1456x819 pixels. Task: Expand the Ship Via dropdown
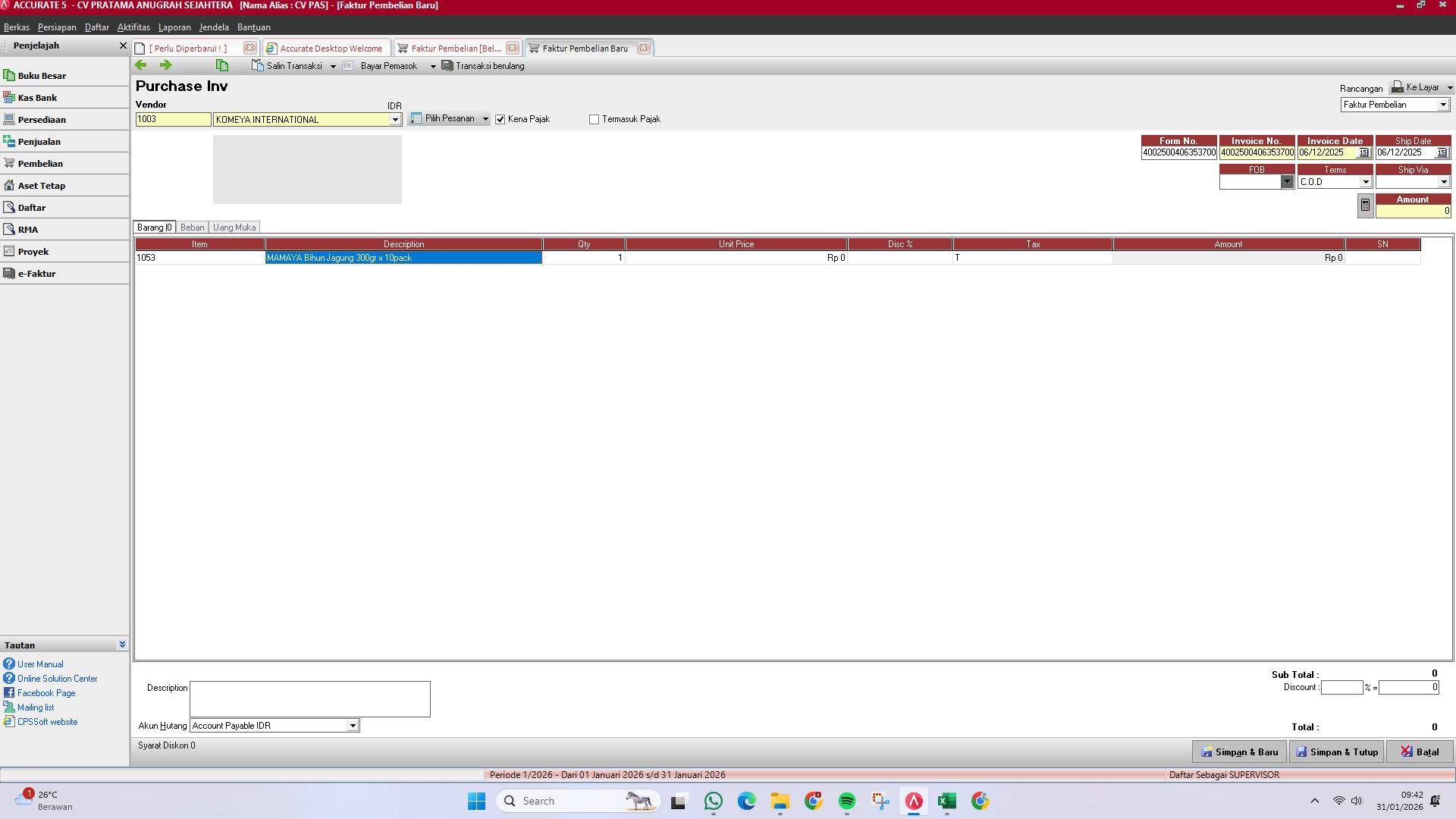[x=1443, y=180]
